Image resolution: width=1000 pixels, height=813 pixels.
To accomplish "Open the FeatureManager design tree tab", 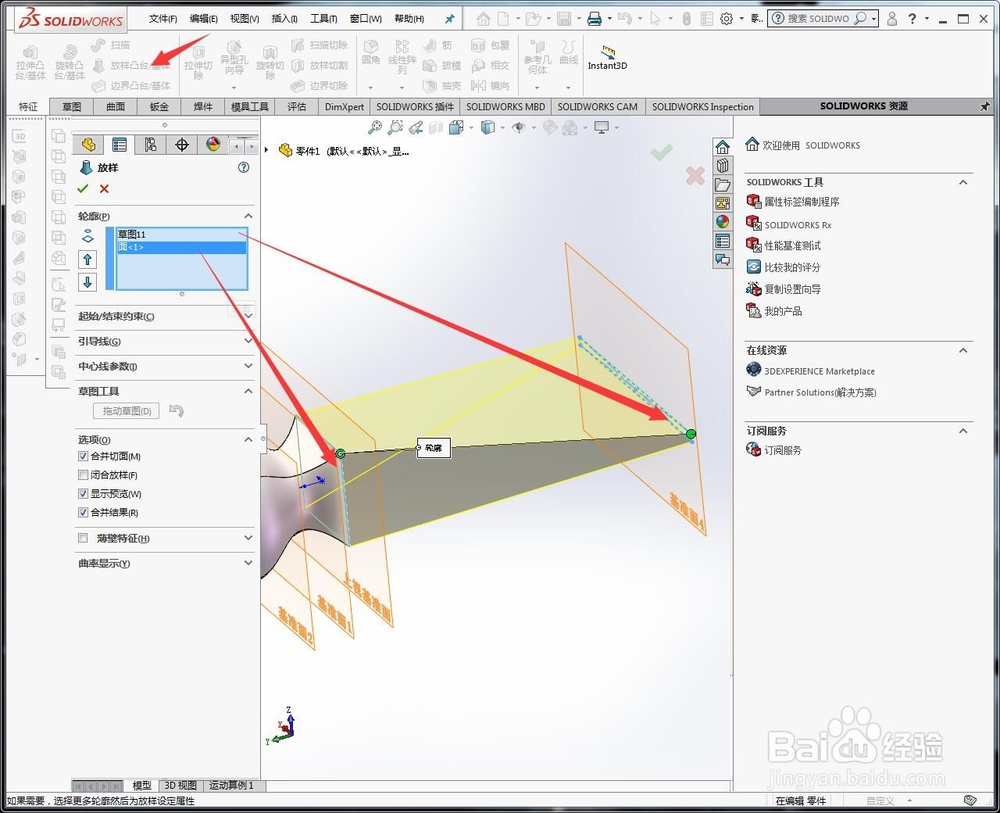I will point(88,145).
